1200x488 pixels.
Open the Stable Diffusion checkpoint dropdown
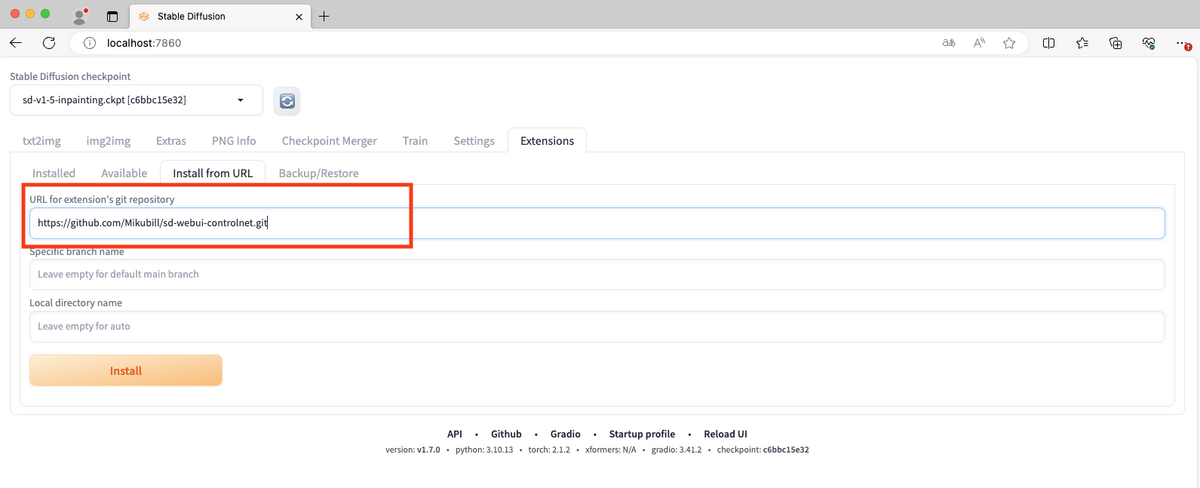pyautogui.click(x=136, y=100)
